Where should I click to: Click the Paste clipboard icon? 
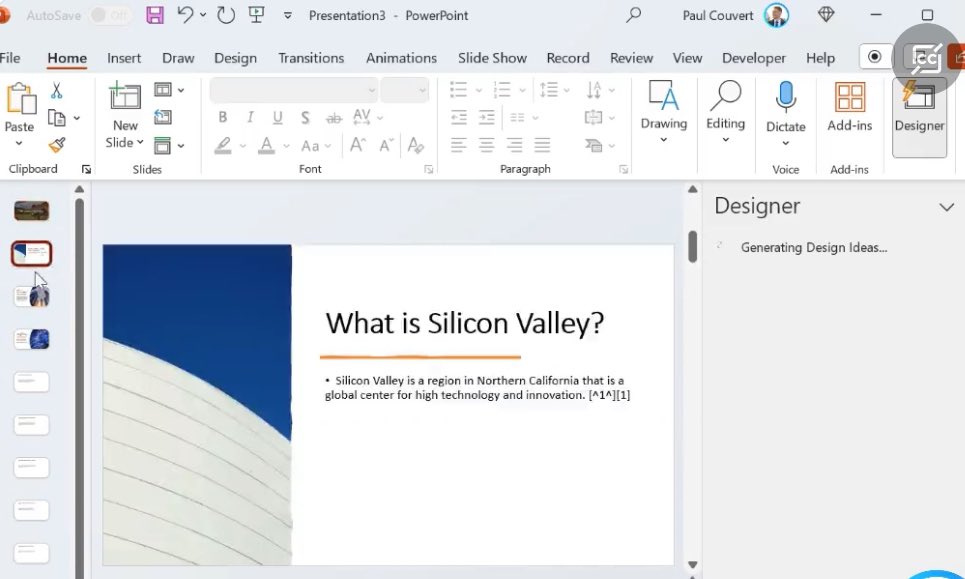point(20,99)
